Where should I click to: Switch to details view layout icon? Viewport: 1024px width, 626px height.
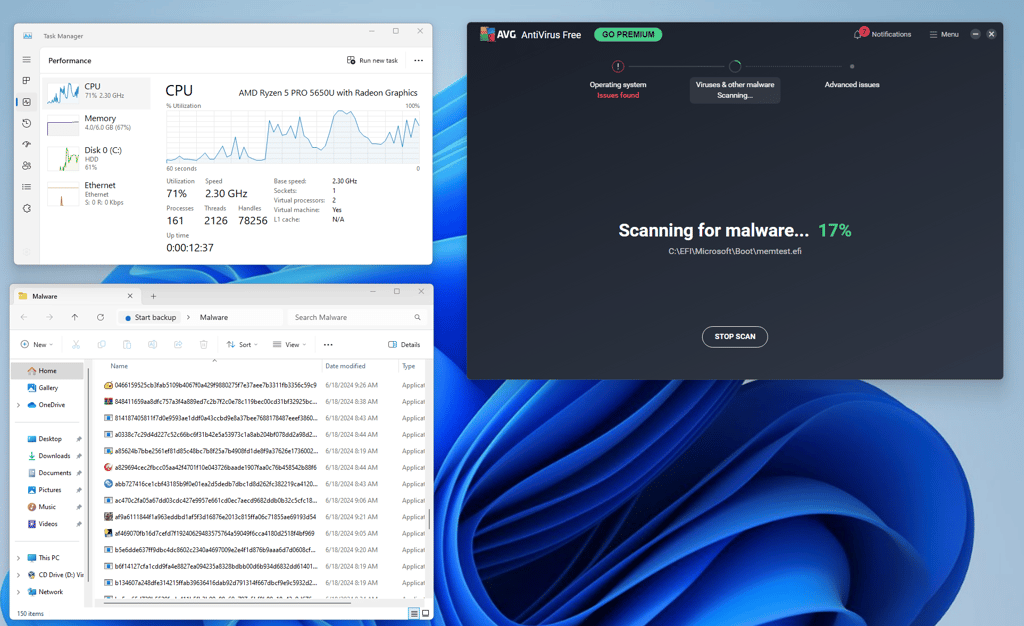(x=413, y=614)
